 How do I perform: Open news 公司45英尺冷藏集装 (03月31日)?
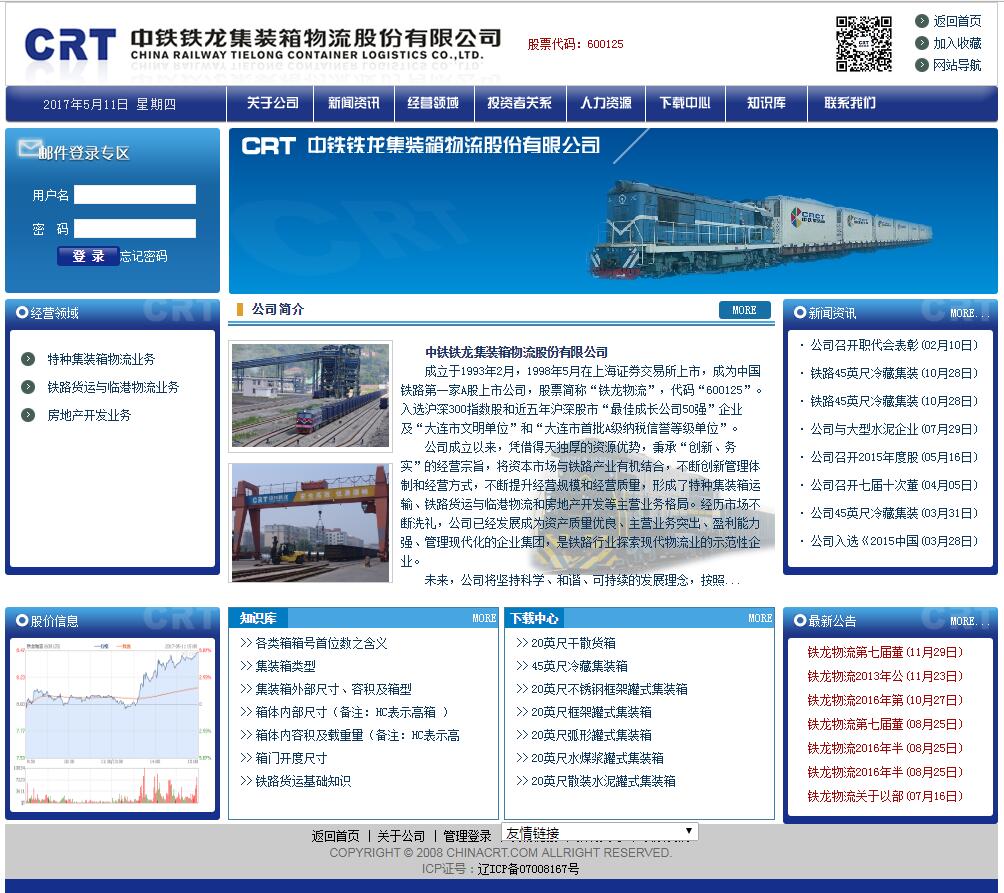pos(894,513)
